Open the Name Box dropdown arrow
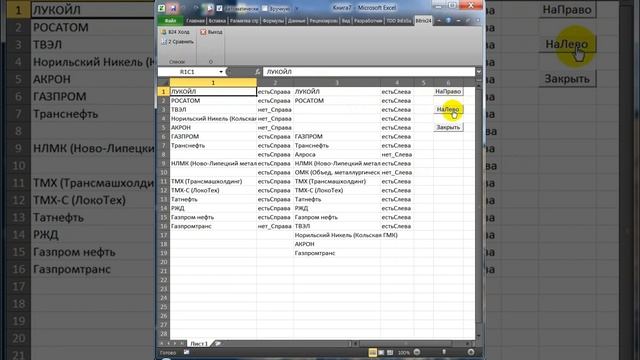This screenshot has width=640, height=360. click(221, 72)
